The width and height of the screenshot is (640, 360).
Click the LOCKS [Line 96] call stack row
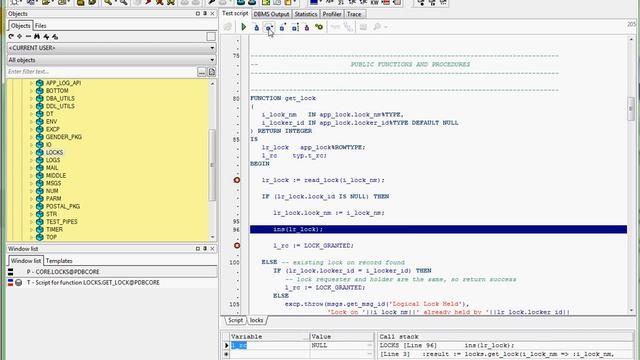504,345
